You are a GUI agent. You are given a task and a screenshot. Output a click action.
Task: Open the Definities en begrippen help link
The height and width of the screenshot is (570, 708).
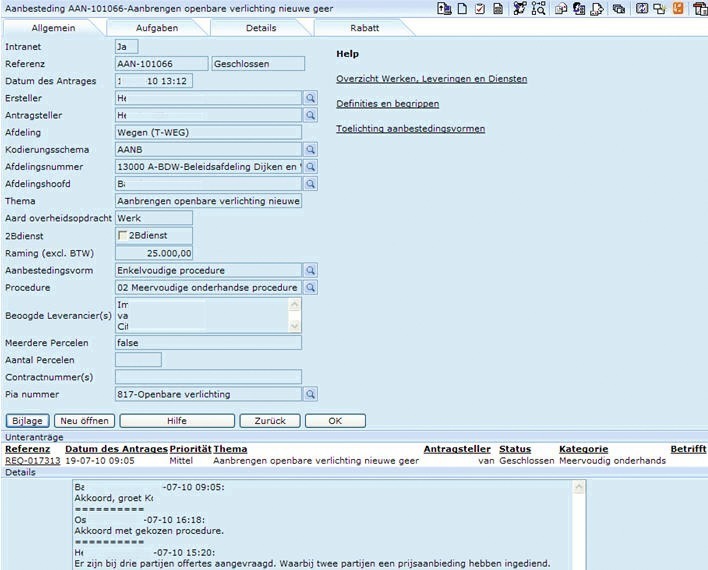tap(387, 104)
